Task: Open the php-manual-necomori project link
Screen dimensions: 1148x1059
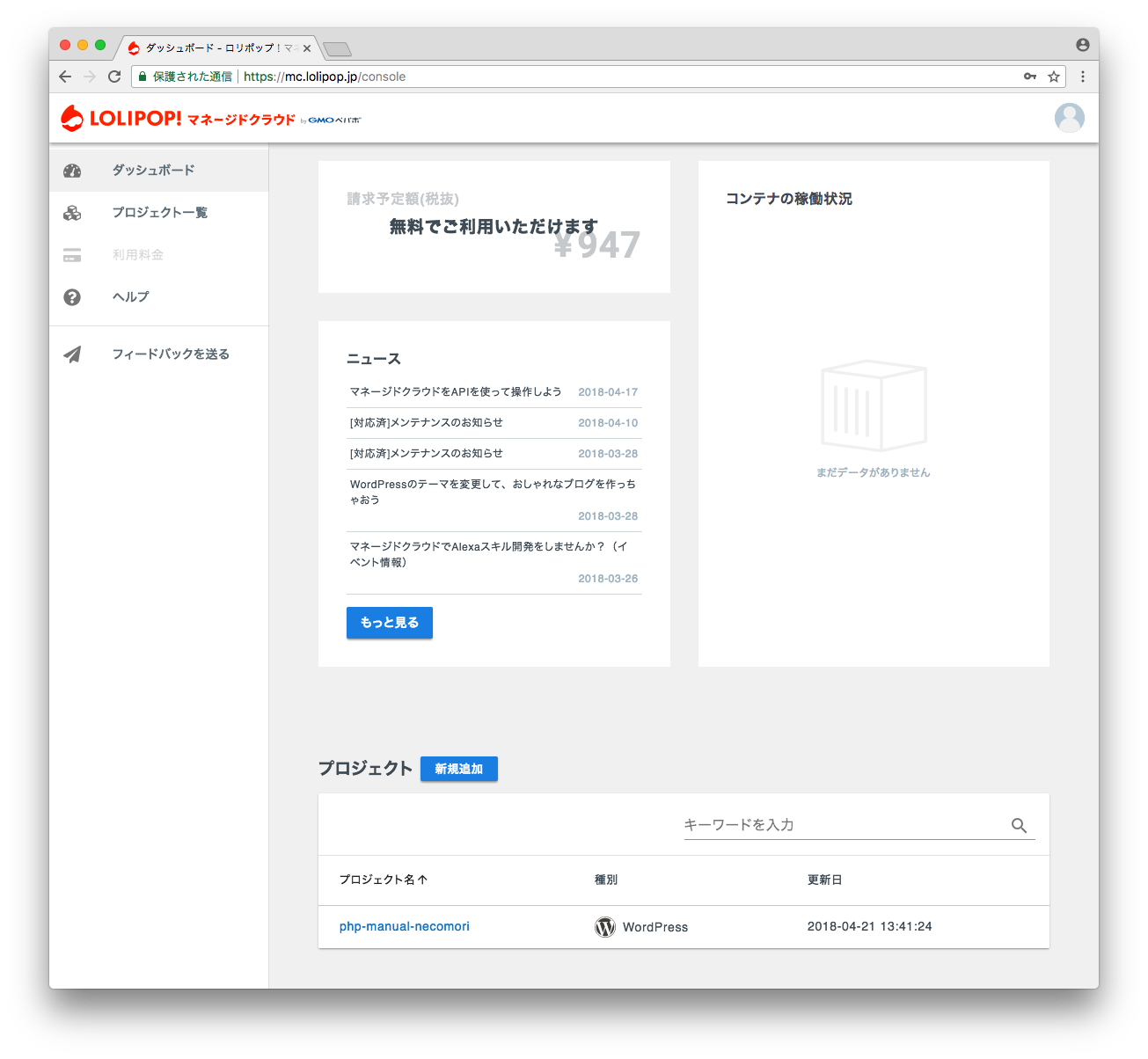Action: click(x=404, y=926)
